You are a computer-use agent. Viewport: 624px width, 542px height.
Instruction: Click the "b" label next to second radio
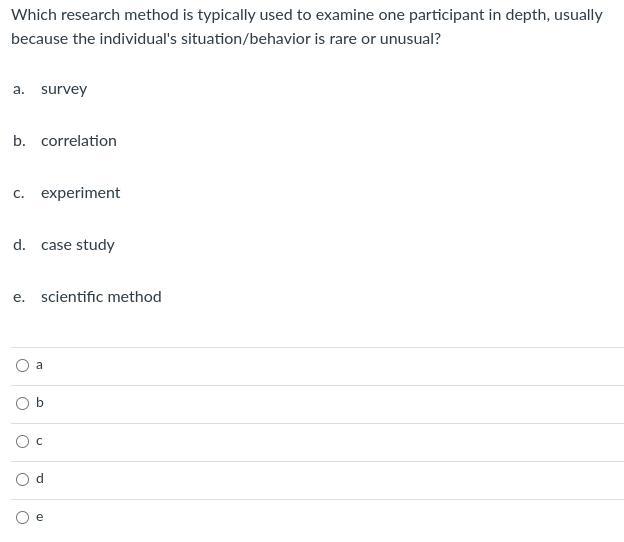pyautogui.click(x=39, y=403)
